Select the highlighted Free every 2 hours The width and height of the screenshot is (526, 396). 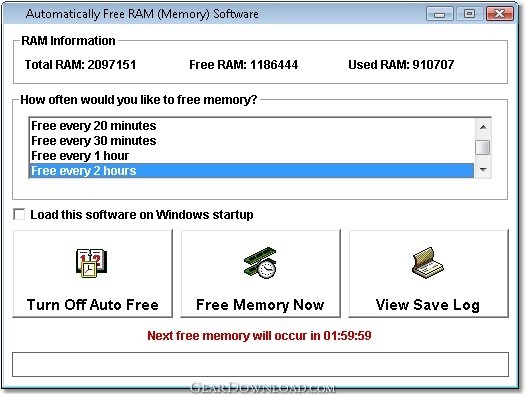[252, 171]
